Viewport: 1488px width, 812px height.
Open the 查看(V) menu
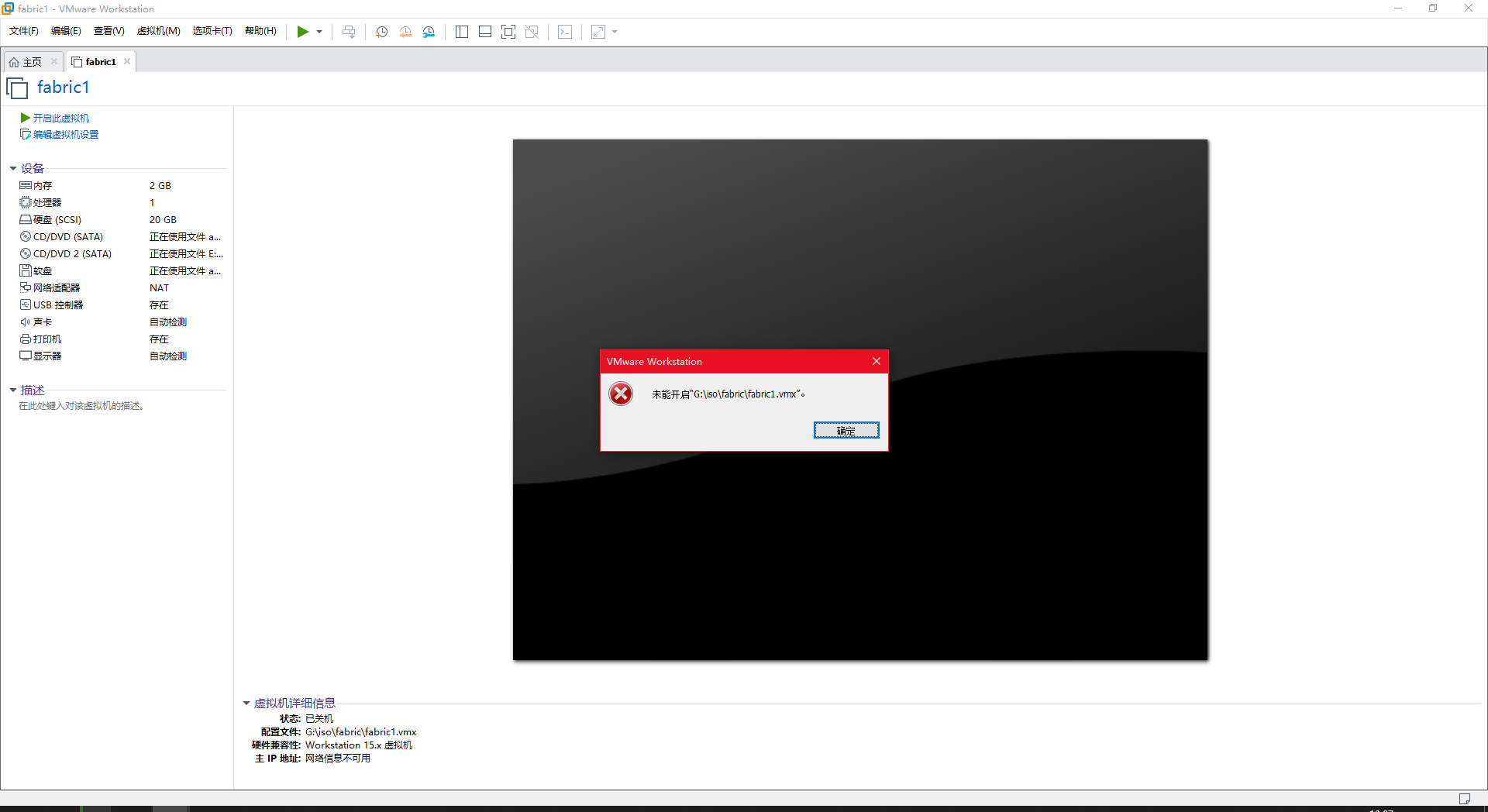pos(109,31)
